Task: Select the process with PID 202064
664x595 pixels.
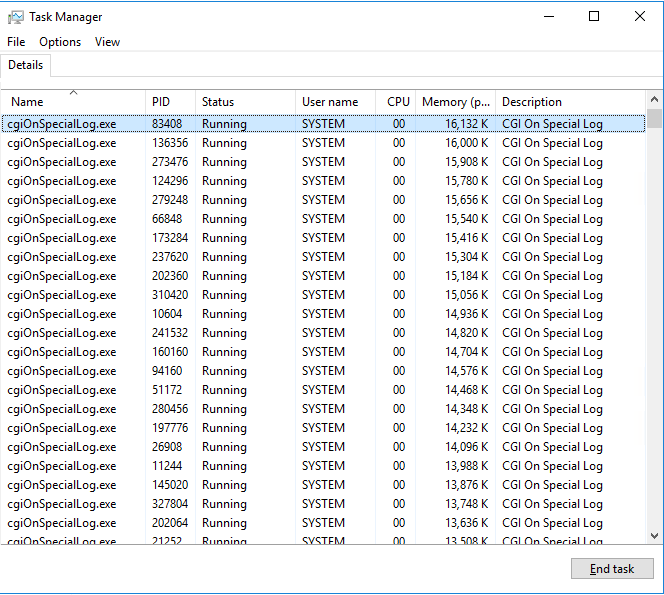Action: click(323, 523)
